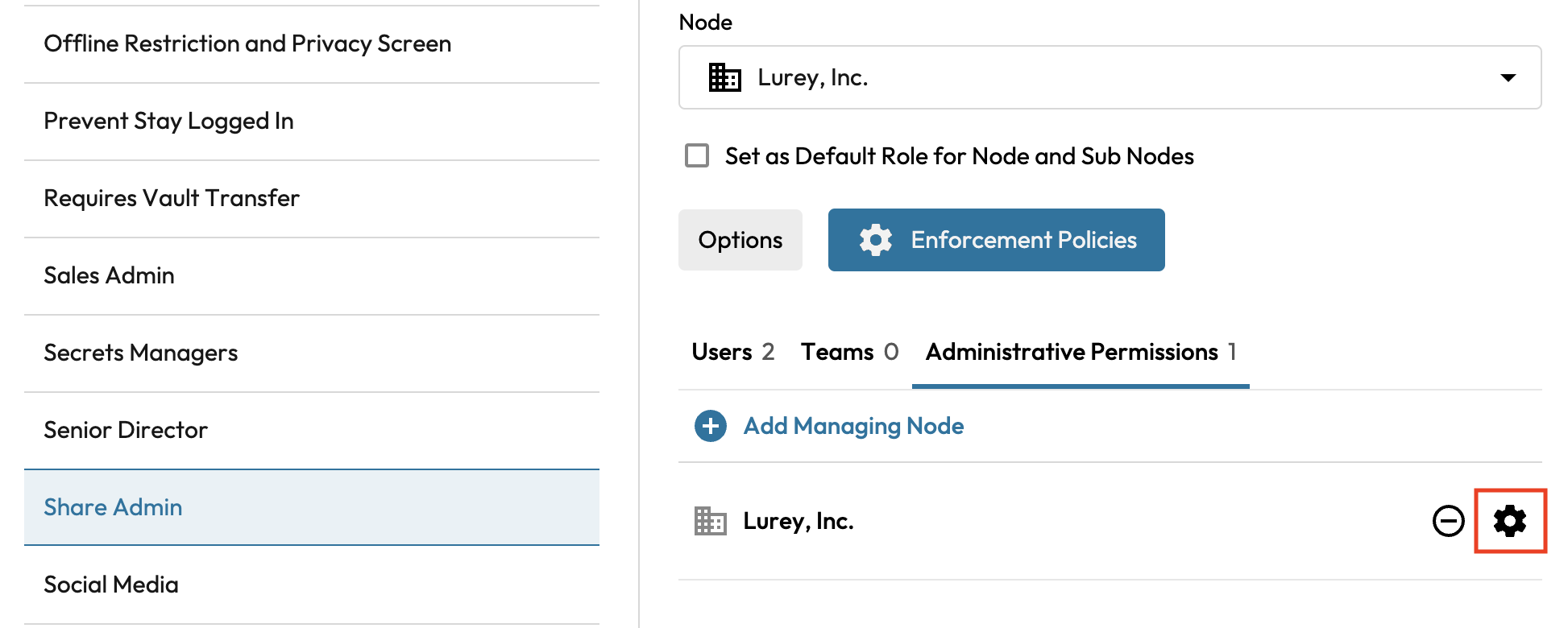Screen dimensions: 1568x628
Task: Expand the Node dropdown arrow
Action: click(x=1508, y=77)
